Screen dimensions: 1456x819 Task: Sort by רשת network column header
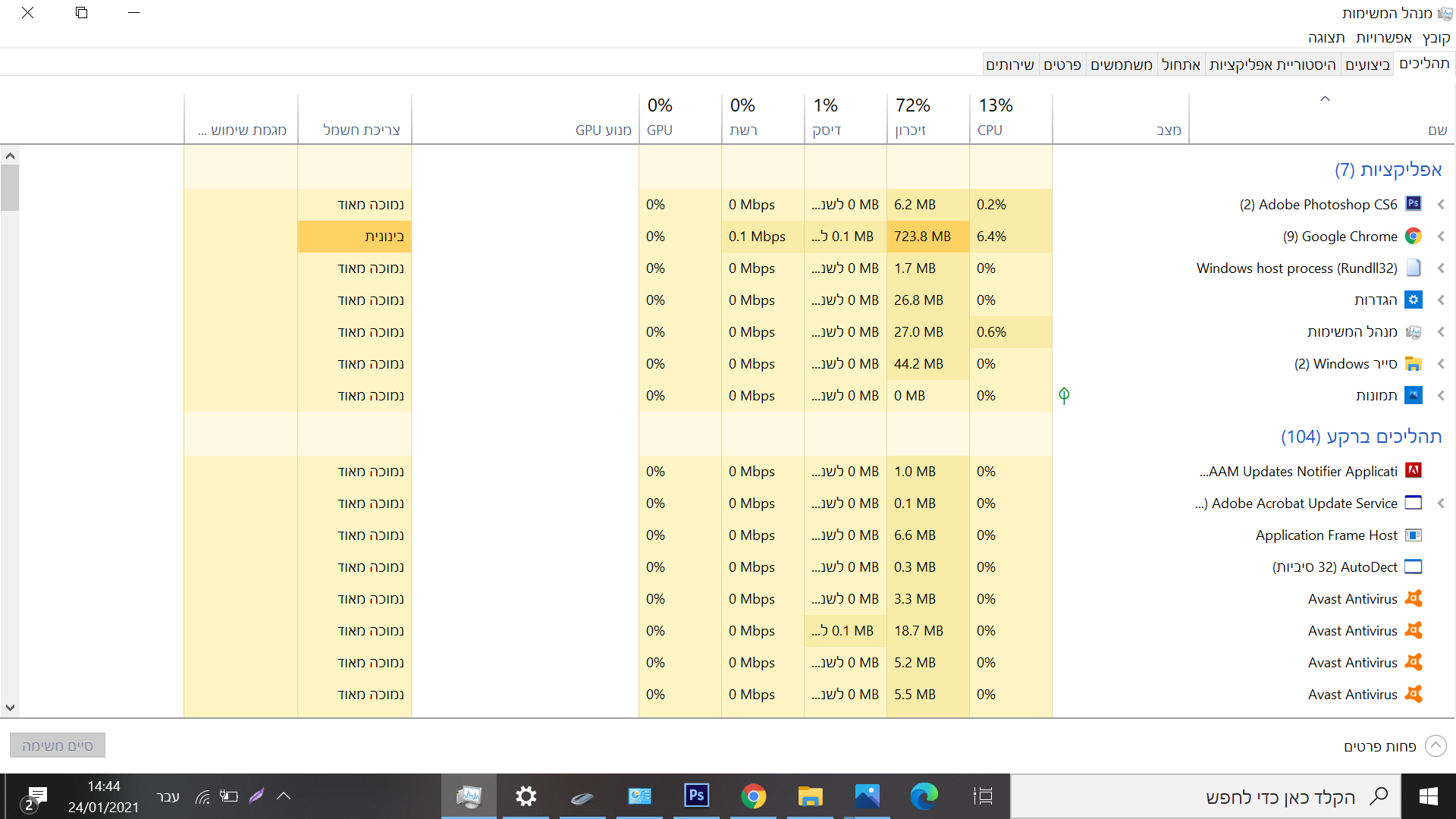pos(763,118)
